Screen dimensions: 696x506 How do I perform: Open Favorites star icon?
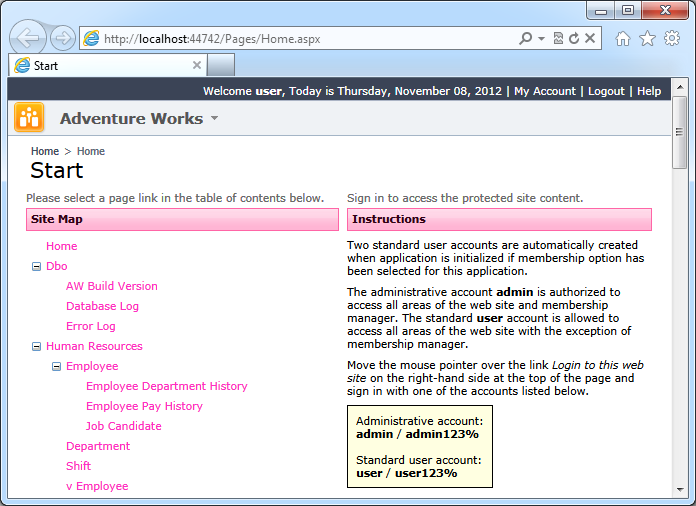point(647,39)
